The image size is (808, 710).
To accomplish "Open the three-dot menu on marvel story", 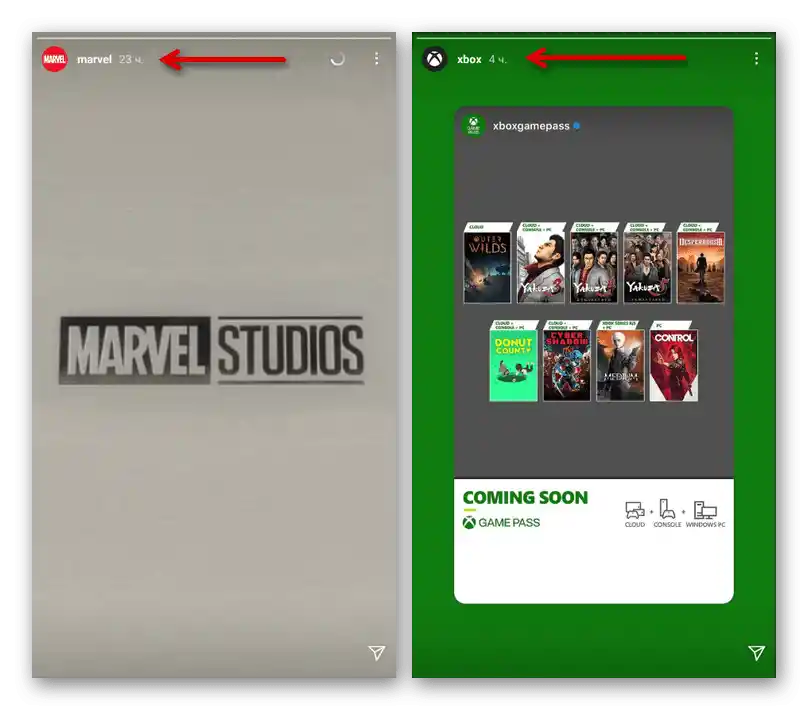I will pos(377,58).
